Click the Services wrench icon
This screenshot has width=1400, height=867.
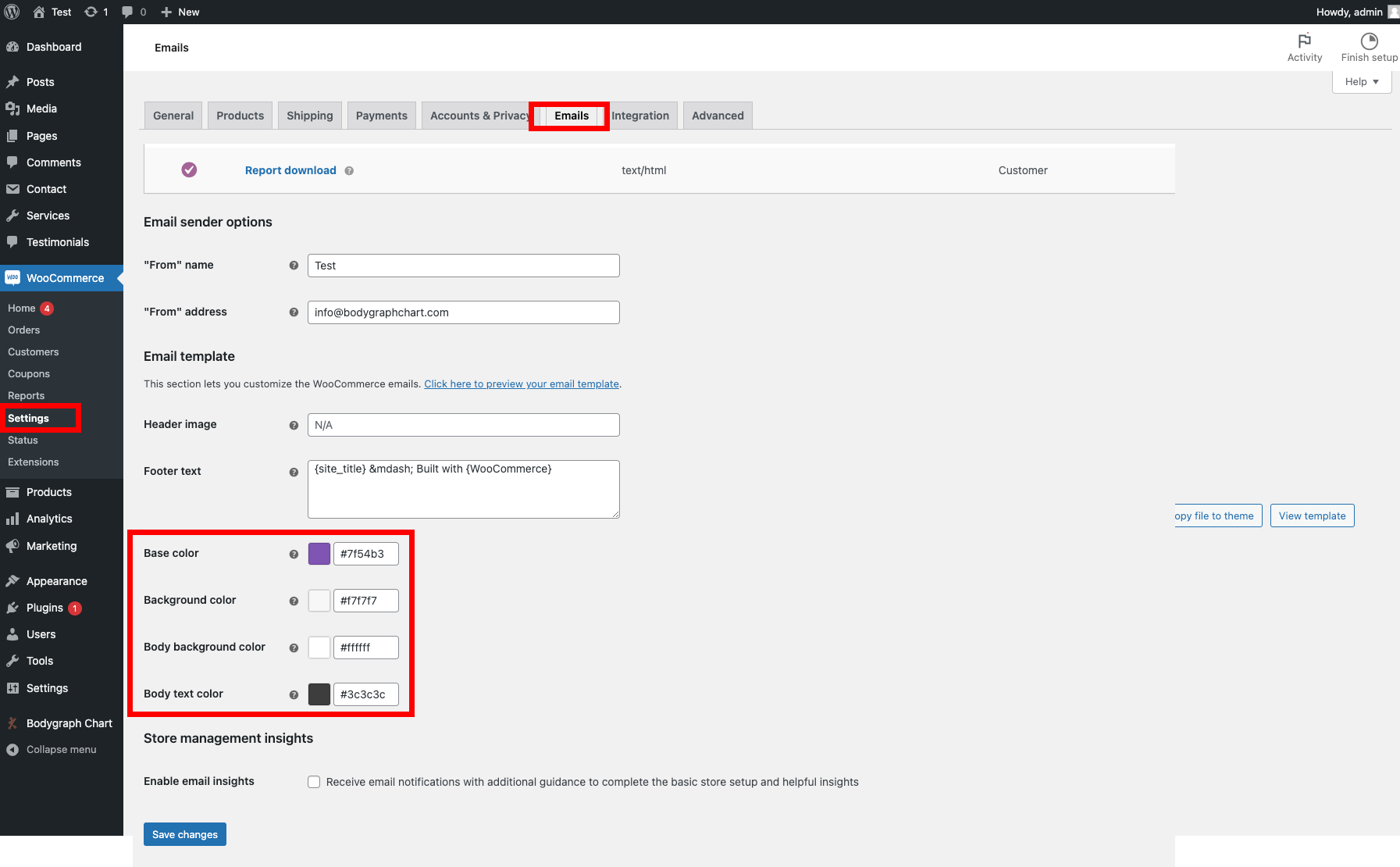pyautogui.click(x=12, y=216)
